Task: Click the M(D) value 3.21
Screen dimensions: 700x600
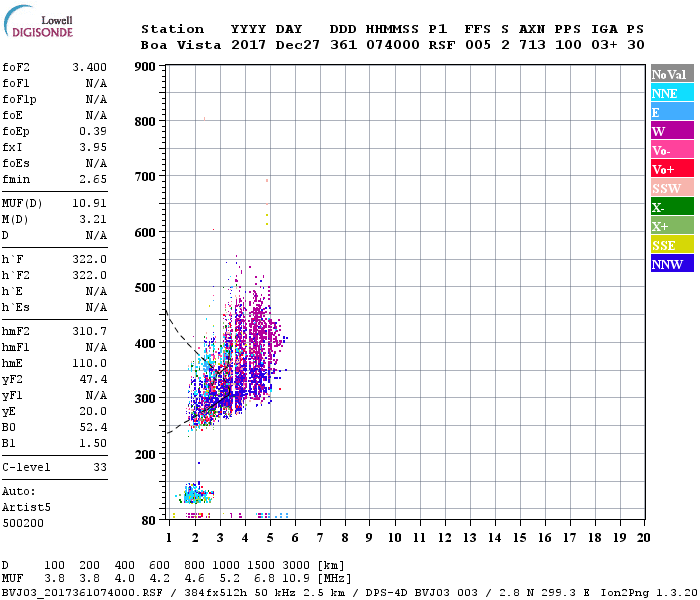Action: 93,219
